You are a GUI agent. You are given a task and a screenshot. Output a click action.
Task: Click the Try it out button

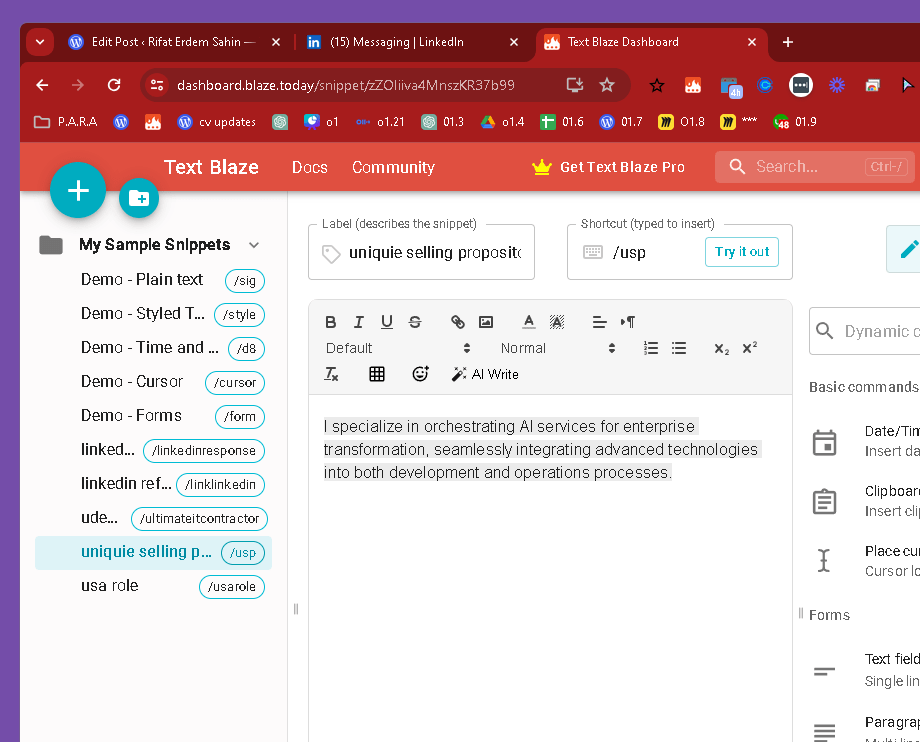[x=742, y=252]
